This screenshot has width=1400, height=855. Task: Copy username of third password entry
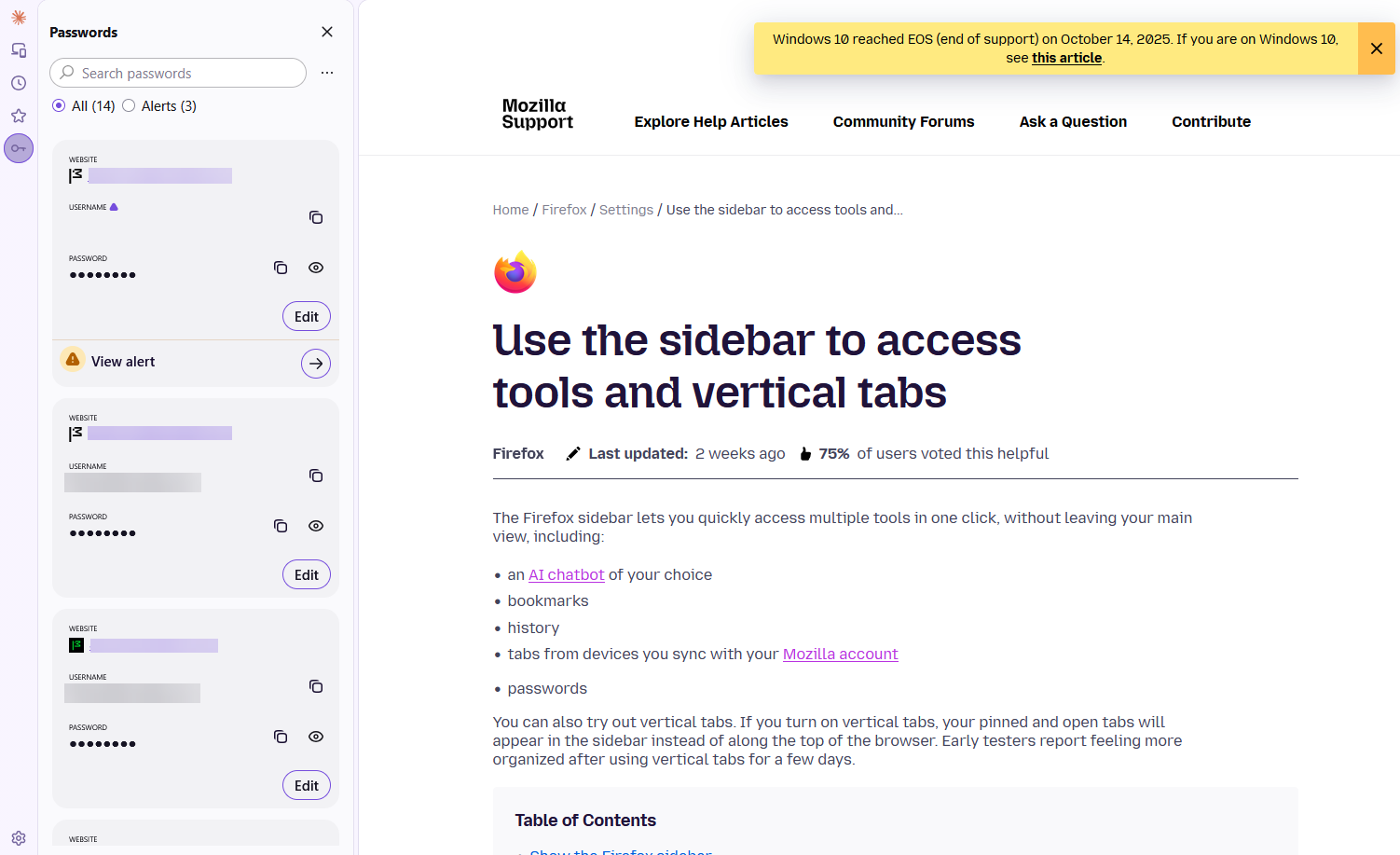click(x=316, y=686)
